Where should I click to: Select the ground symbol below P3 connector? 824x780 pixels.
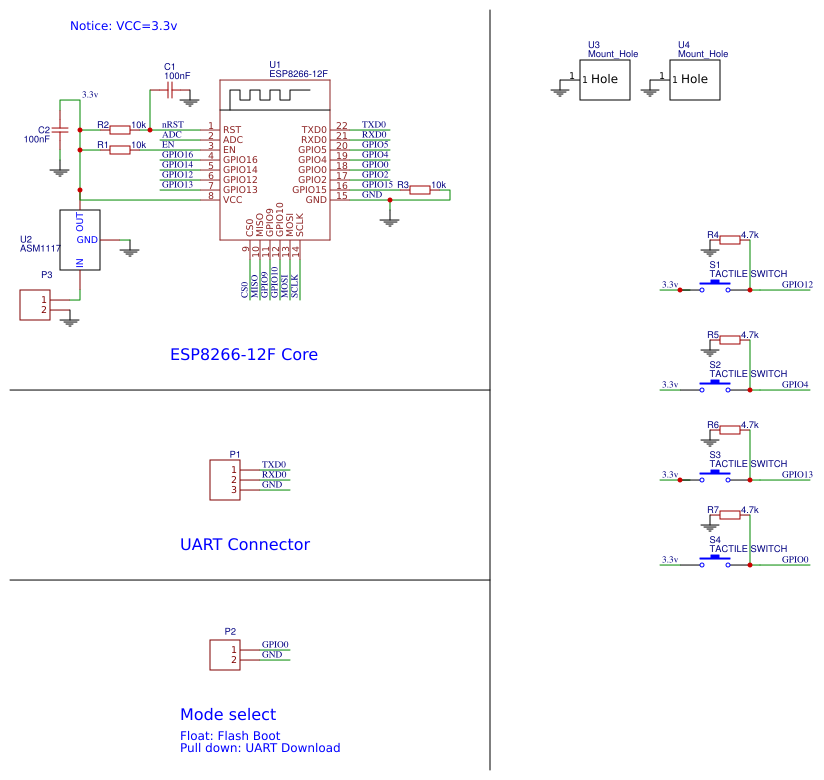(68, 322)
